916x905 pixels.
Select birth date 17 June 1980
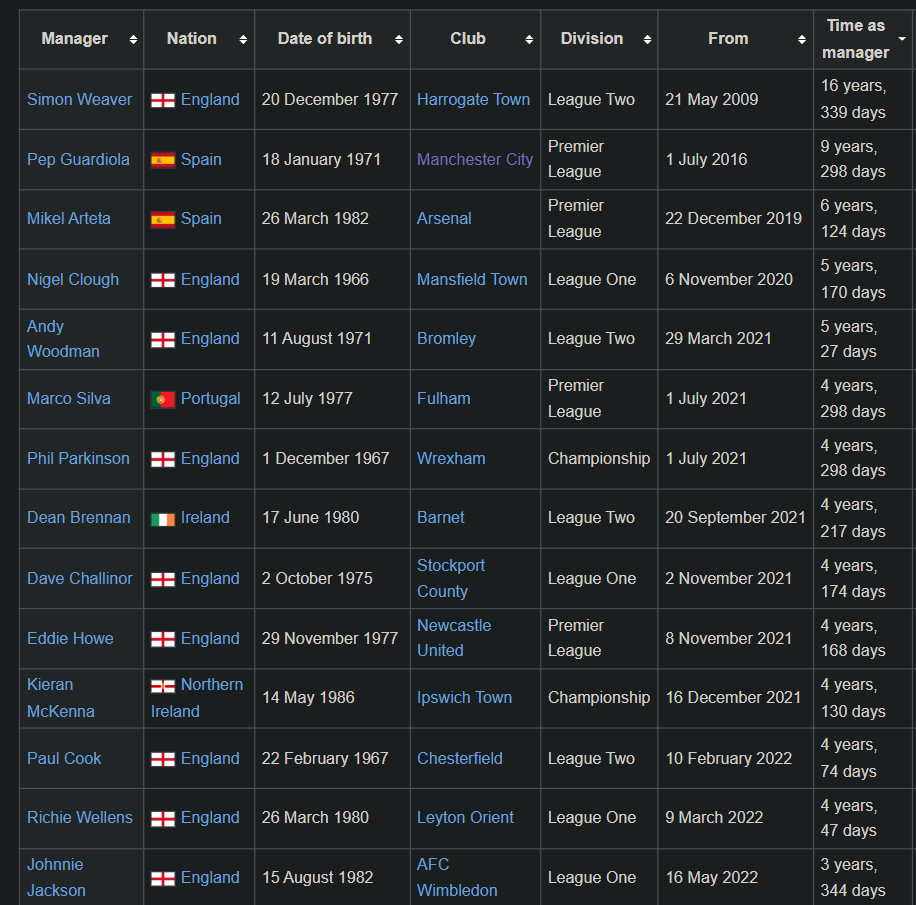[x=311, y=518]
